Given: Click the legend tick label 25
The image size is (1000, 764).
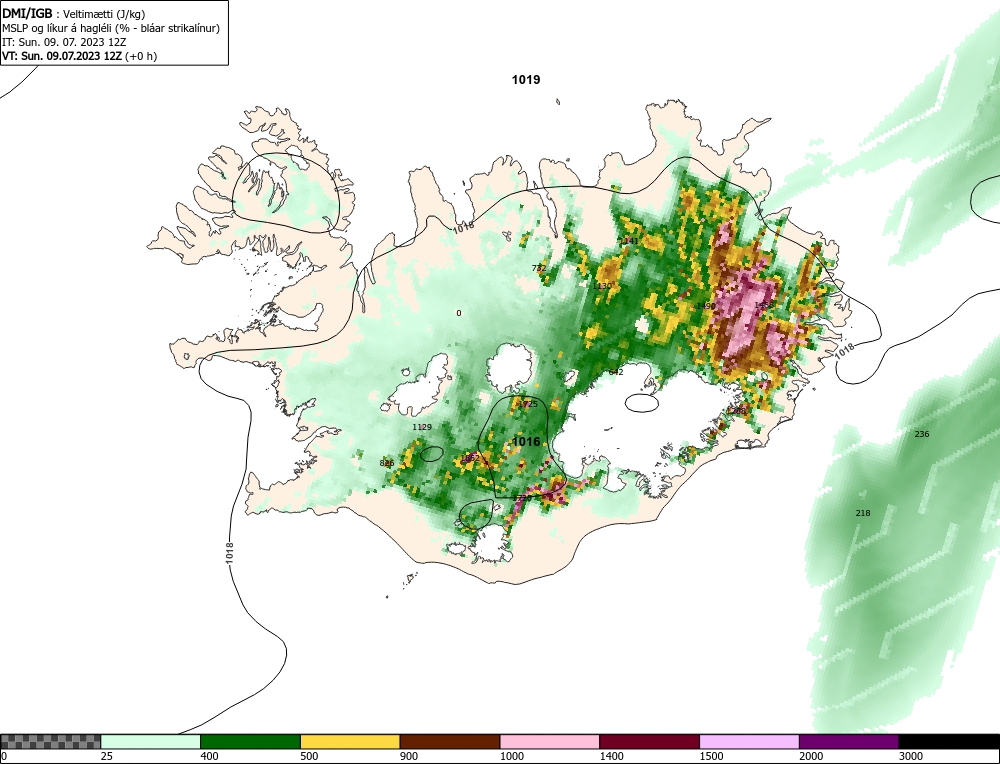Looking at the screenshot, I should click(x=107, y=756).
